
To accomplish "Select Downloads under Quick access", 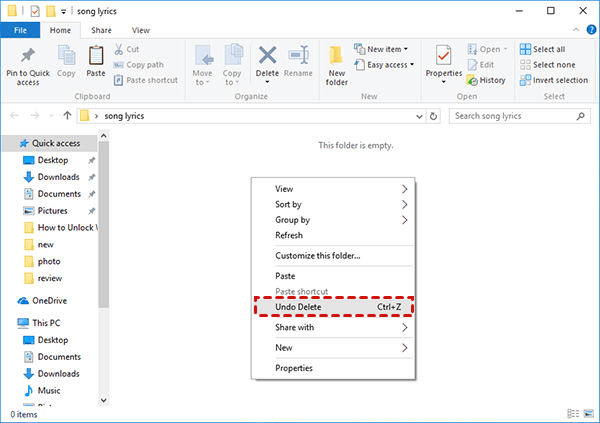I will click(58, 177).
